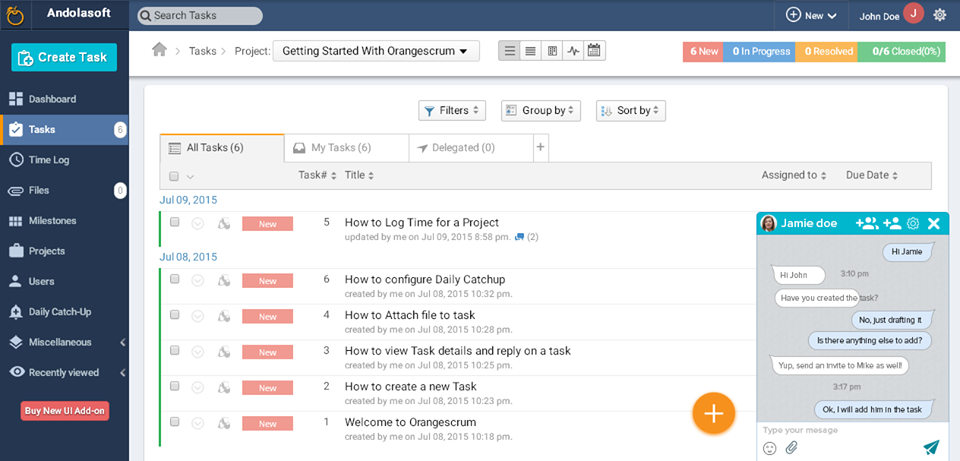The height and width of the screenshot is (461, 960).
Task: Open Projects in sidebar
Action: [64, 251]
